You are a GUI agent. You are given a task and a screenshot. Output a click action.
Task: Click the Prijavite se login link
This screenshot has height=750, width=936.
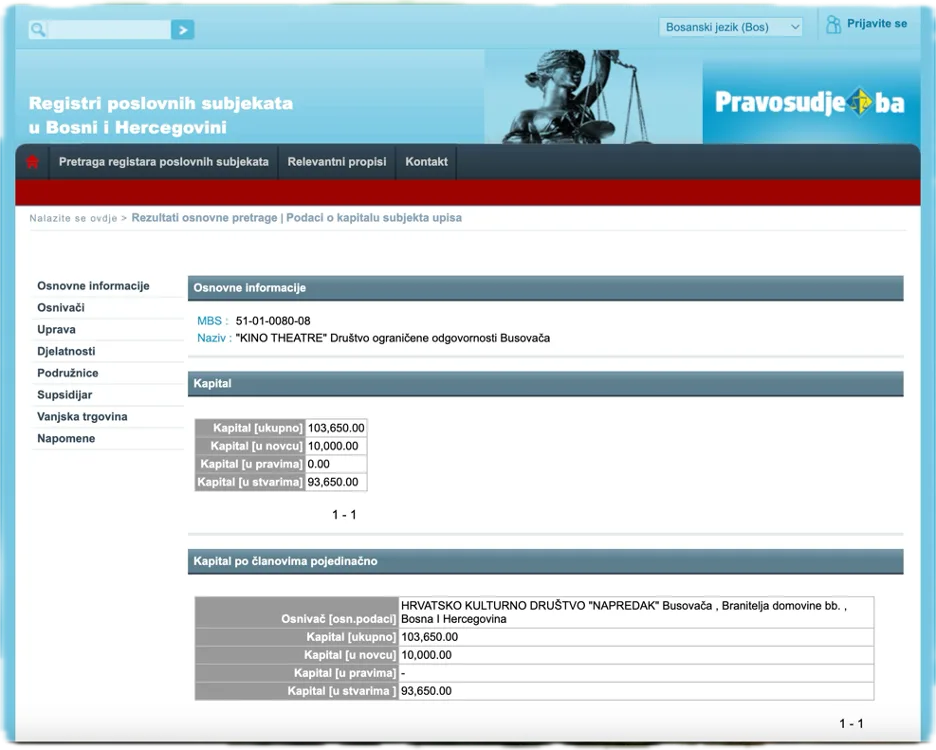pos(877,23)
